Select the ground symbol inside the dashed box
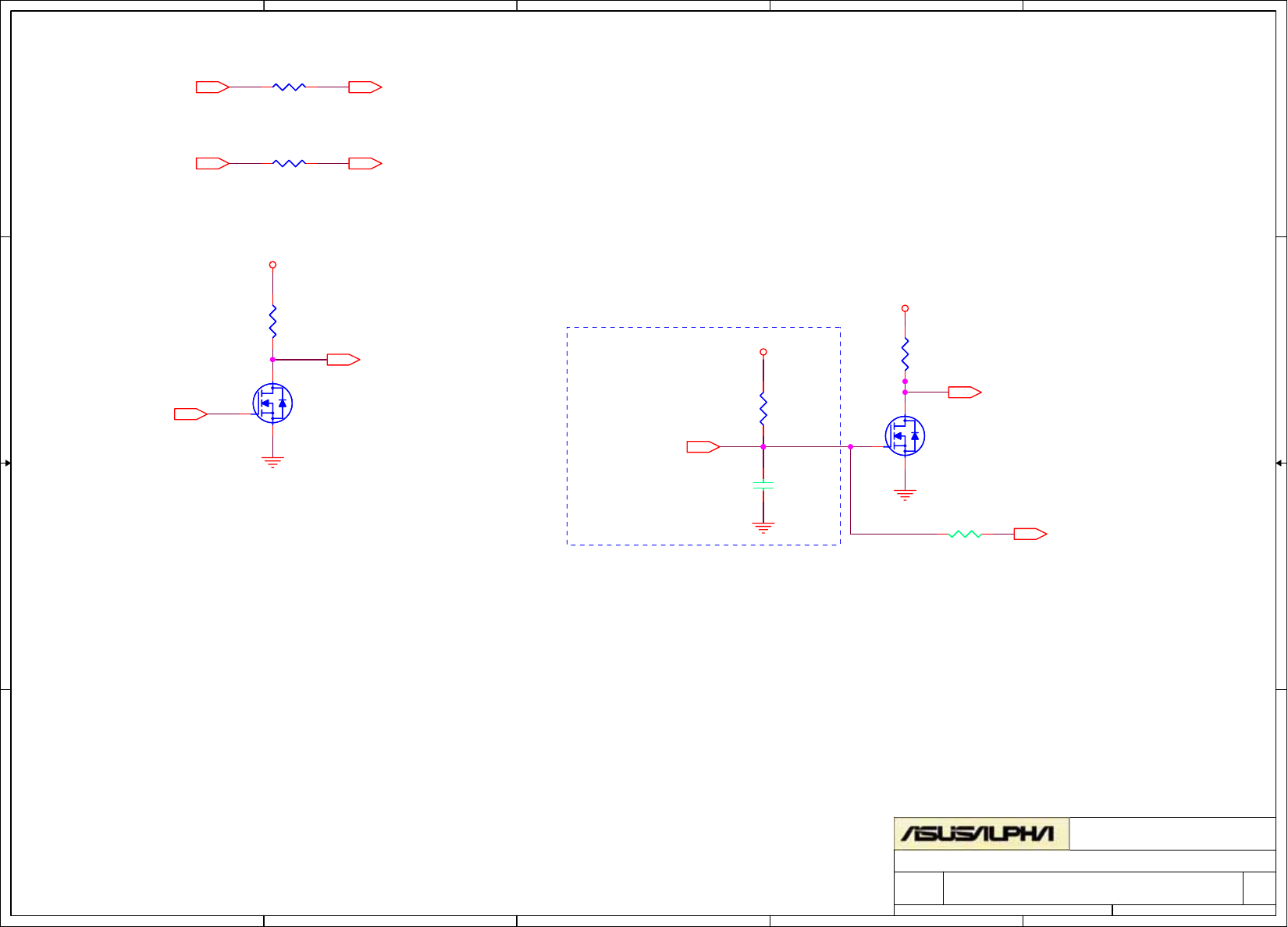The height and width of the screenshot is (927, 1288). (763, 527)
